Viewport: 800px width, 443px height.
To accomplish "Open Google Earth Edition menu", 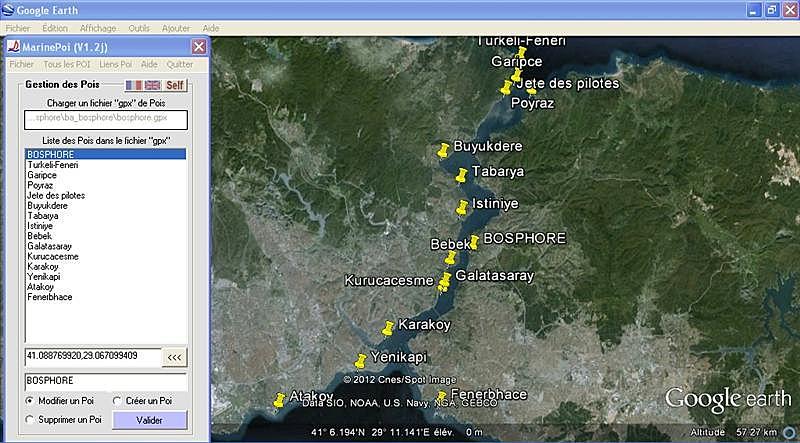I will click(55, 28).
